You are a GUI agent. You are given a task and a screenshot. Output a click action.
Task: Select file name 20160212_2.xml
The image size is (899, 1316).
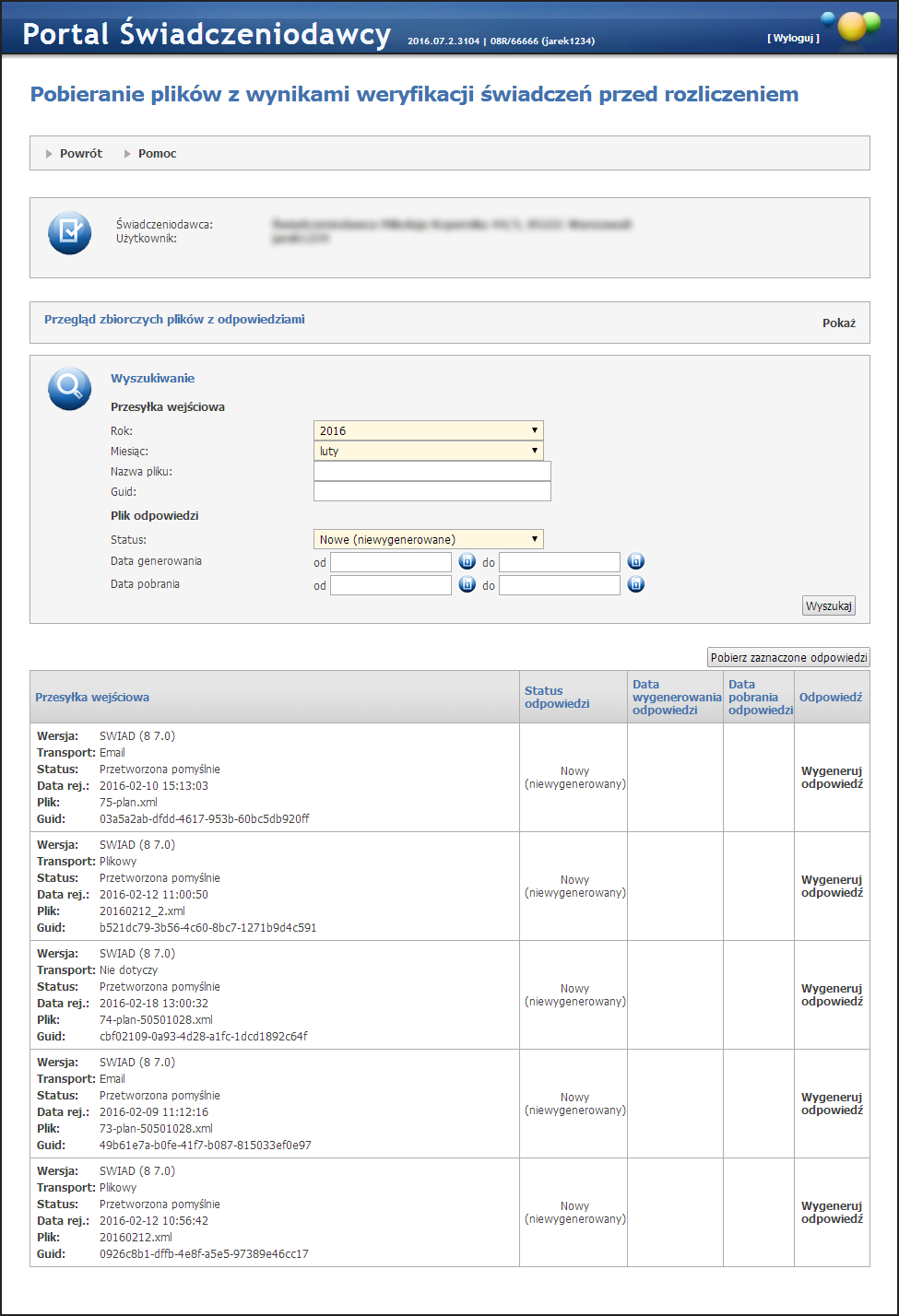pos(142,911)
